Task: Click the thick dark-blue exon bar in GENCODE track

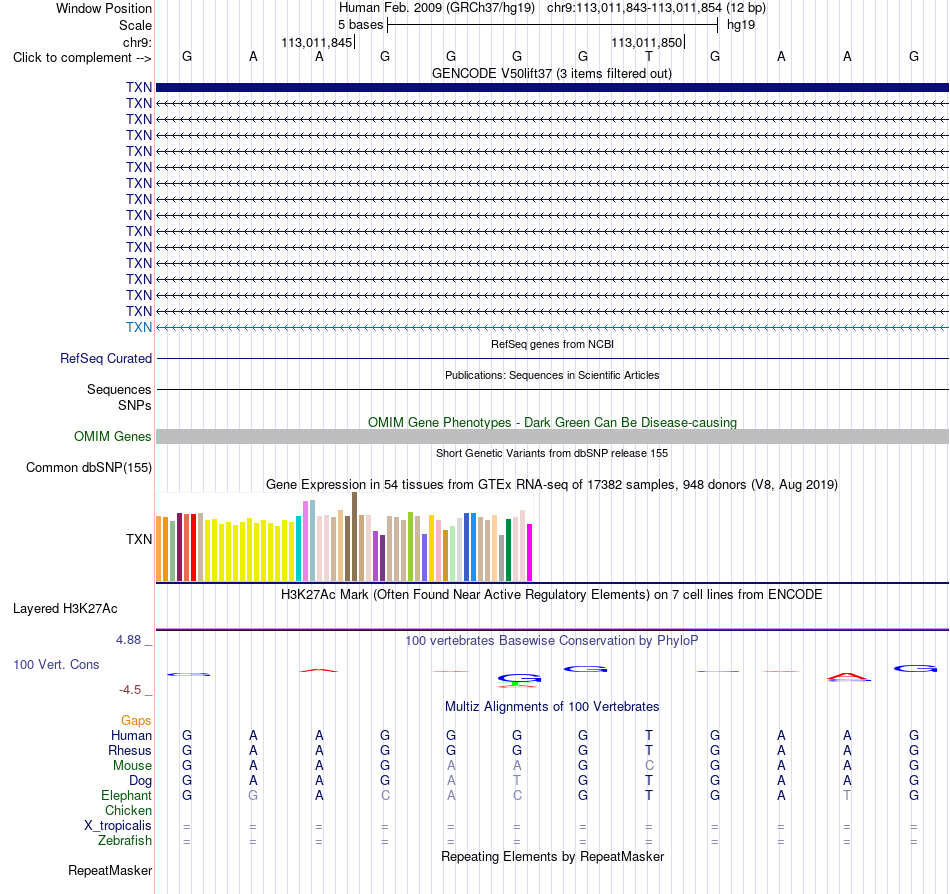Action: [552, 87]
